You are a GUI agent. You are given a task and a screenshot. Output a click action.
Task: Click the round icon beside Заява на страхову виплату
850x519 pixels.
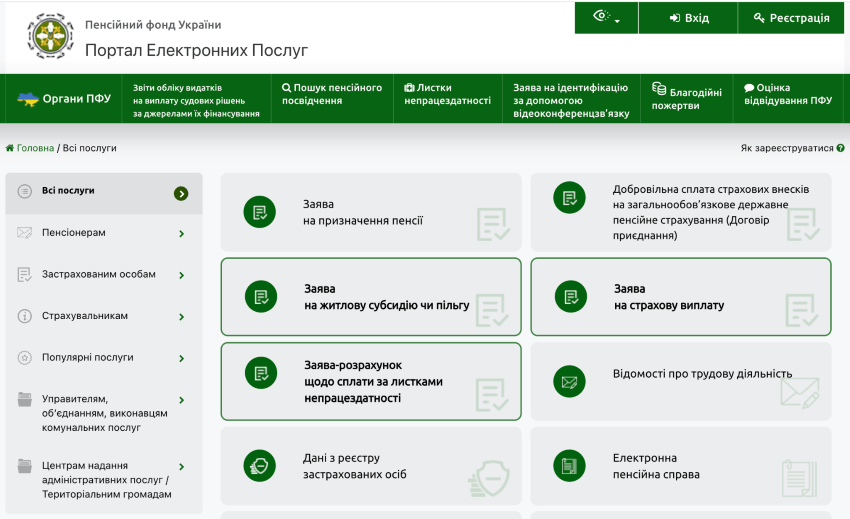point(571,297)
